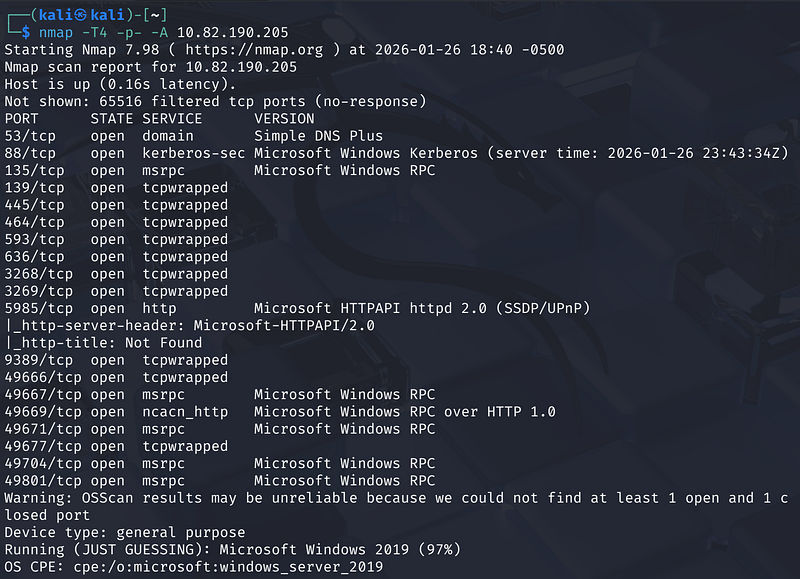This screenshot has height=579, width=800.
Task: Click the -T4 timing flag
Action: pyautogui.click(x=99, y=32)
